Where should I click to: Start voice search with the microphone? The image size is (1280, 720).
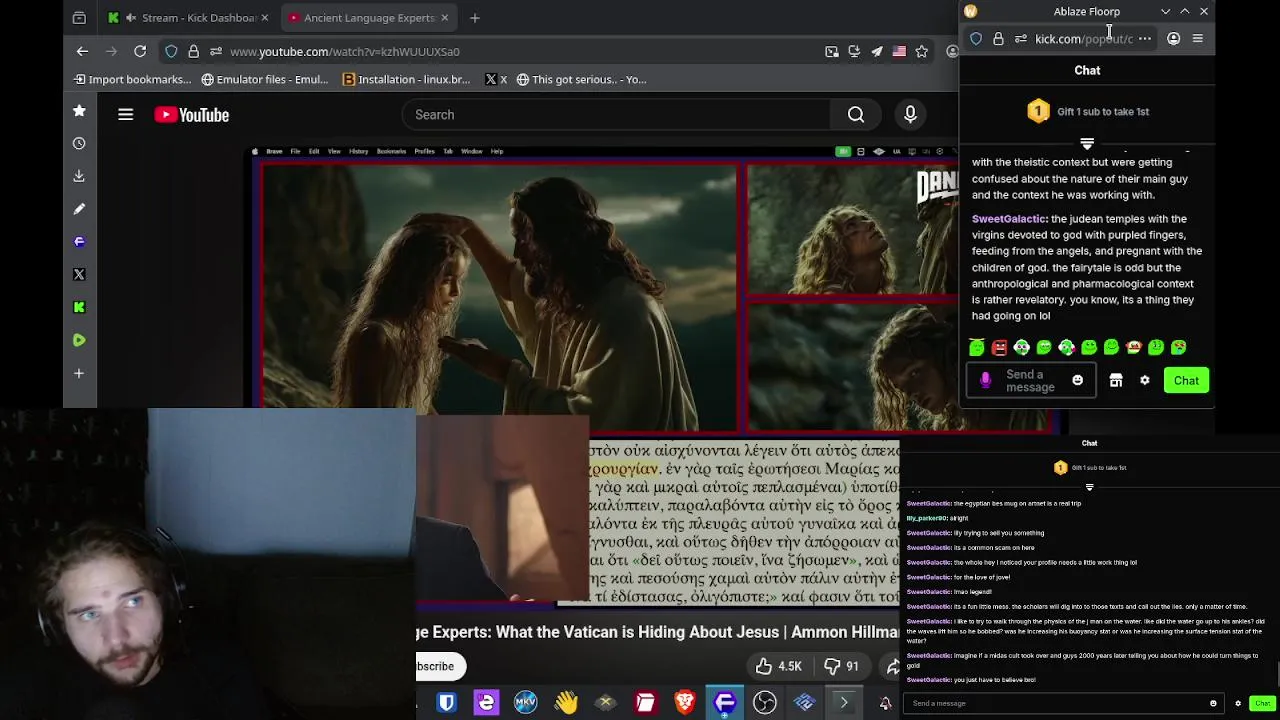click(x=910, y=115)
